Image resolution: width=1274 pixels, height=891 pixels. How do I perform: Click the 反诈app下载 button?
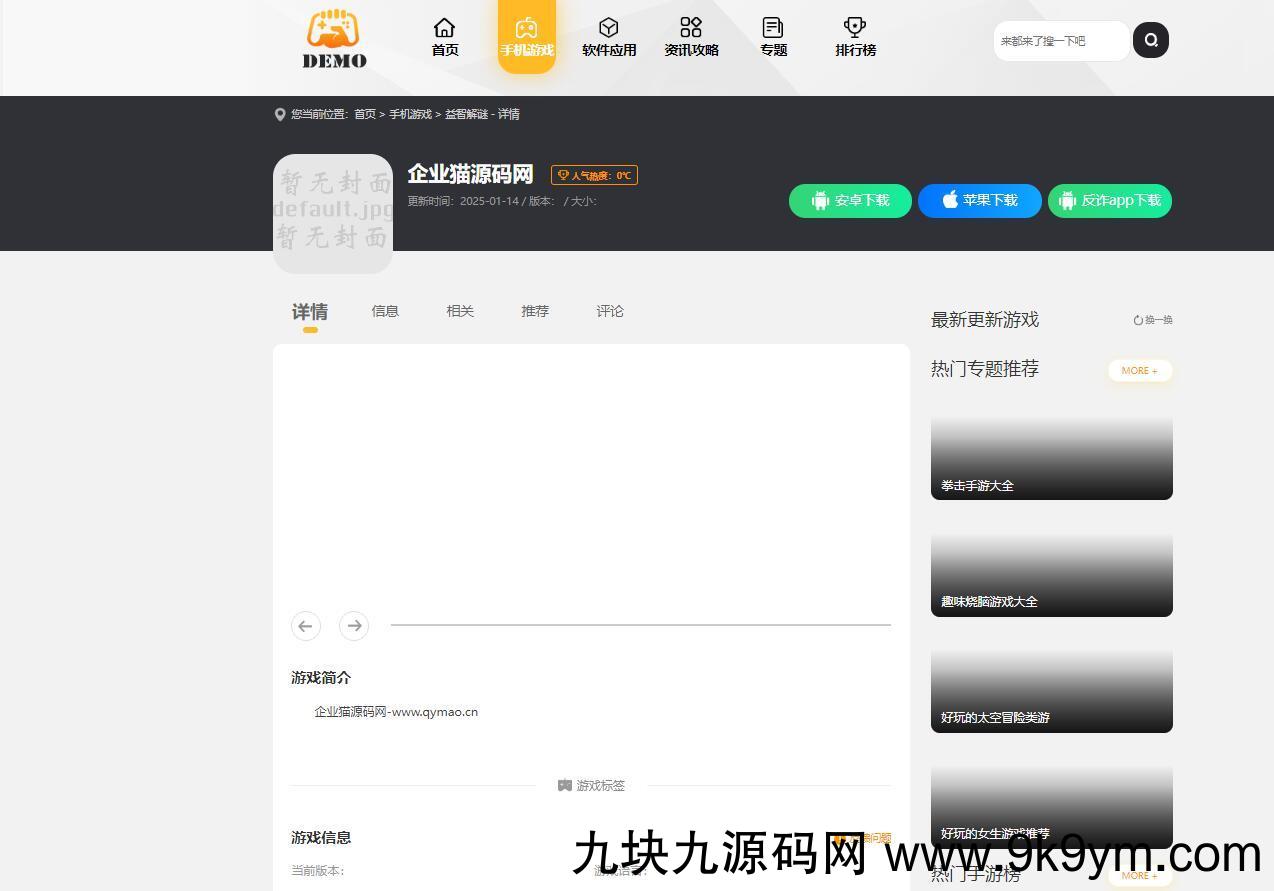coord(1109,201)
